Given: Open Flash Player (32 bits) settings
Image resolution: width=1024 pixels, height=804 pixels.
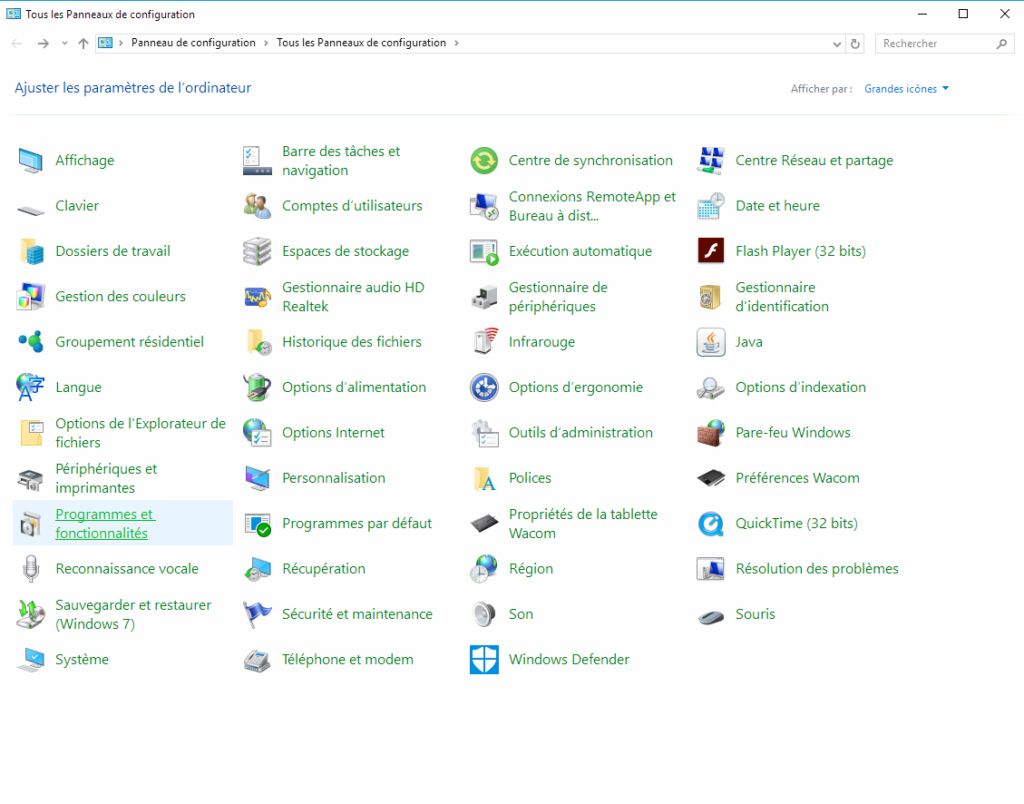Looking at the screenshot, I should 799,251.
